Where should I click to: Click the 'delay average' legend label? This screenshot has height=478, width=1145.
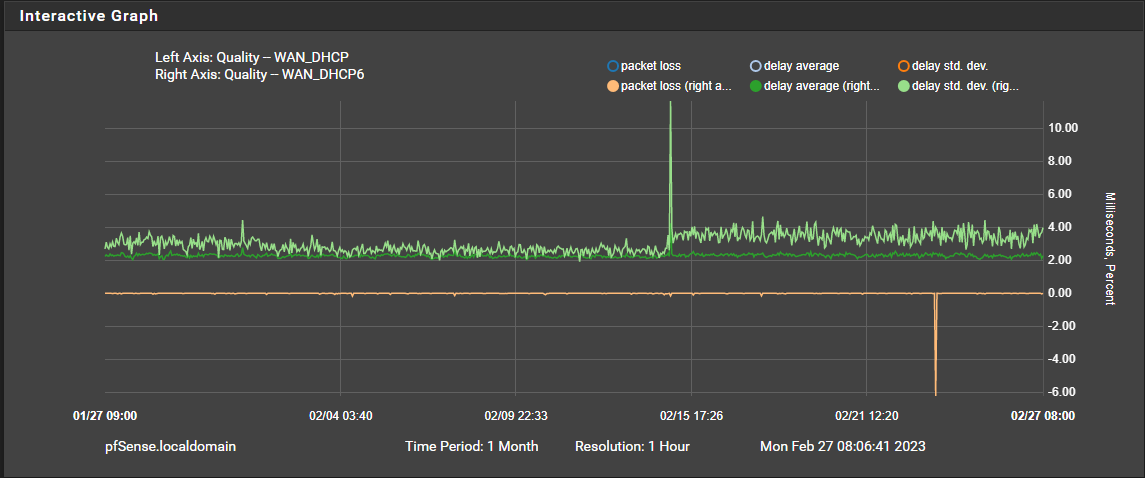(802, 66)
